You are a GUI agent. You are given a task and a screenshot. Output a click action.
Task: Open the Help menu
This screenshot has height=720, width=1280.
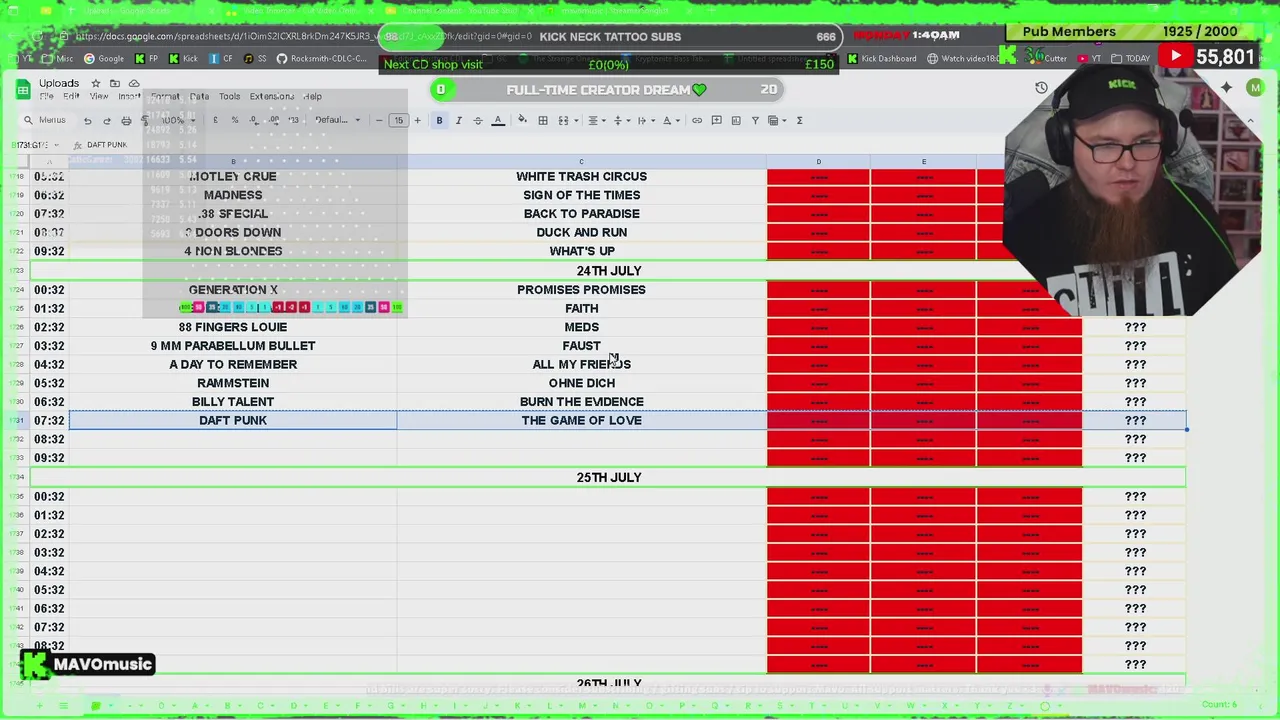(x=313, y=97)
